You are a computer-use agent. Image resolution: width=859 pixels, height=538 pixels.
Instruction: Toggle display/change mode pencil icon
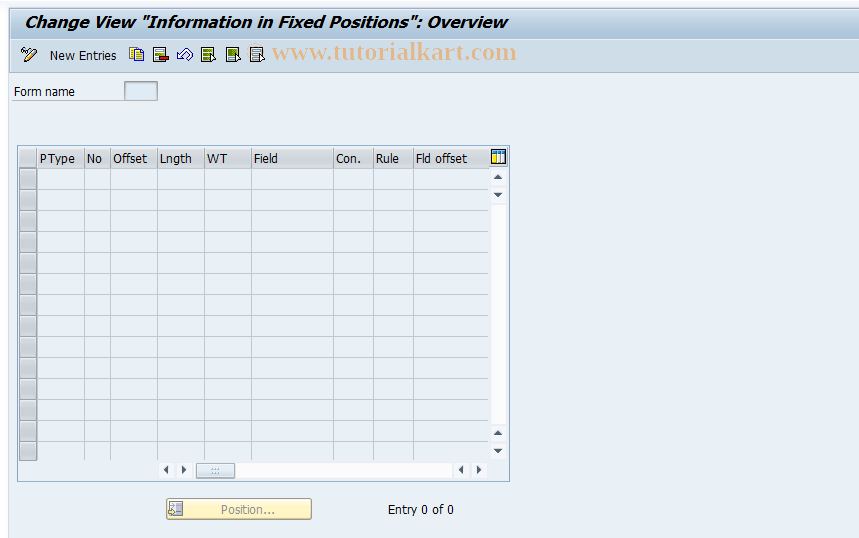tap(28, 55)
